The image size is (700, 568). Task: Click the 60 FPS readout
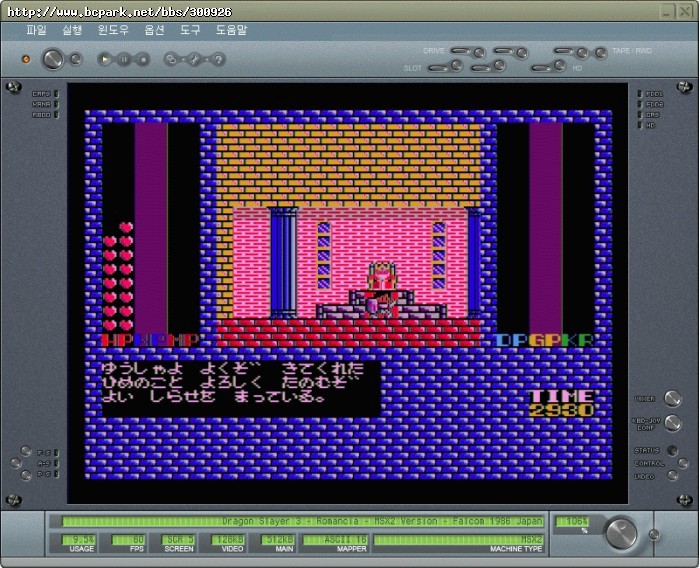point(128,540)
